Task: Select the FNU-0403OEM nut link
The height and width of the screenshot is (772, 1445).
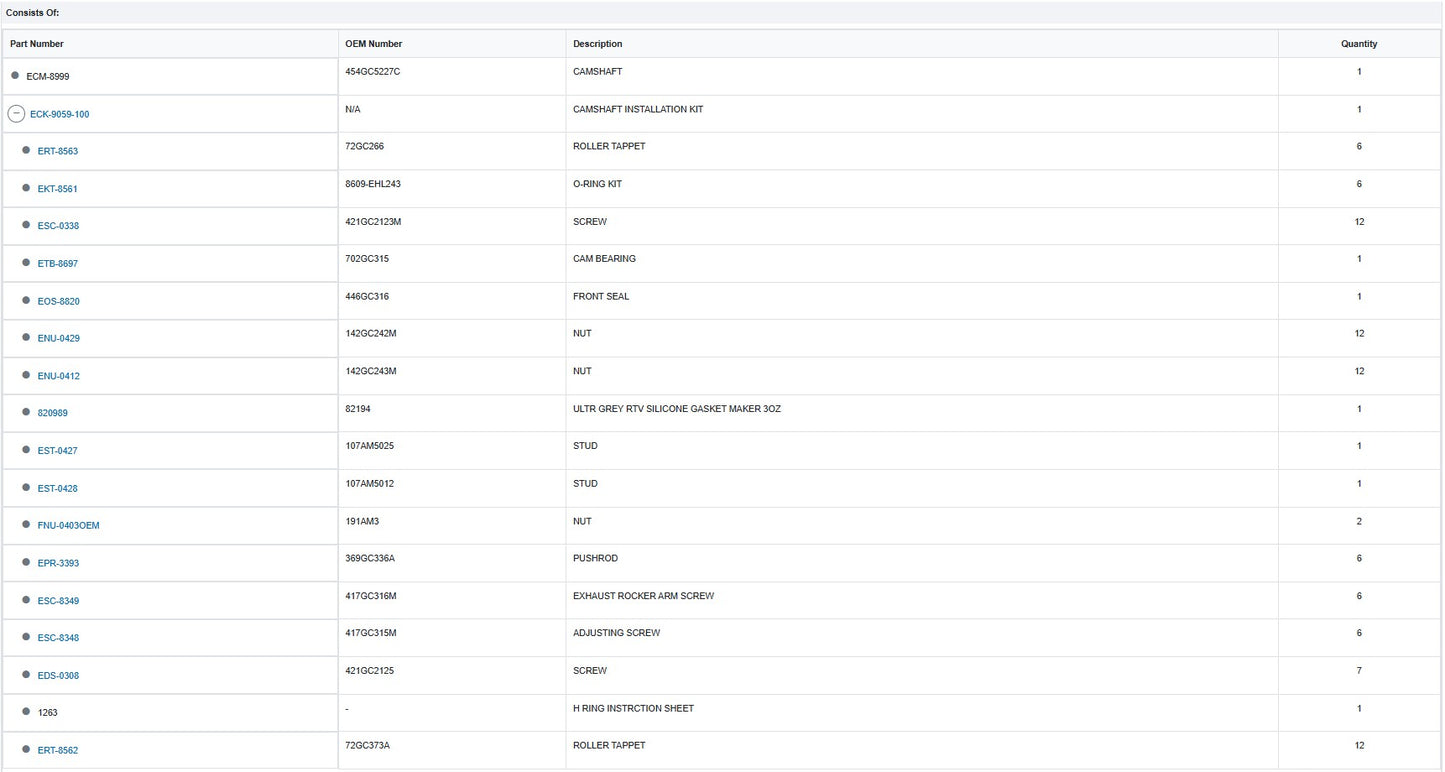Action: (69, 526)
